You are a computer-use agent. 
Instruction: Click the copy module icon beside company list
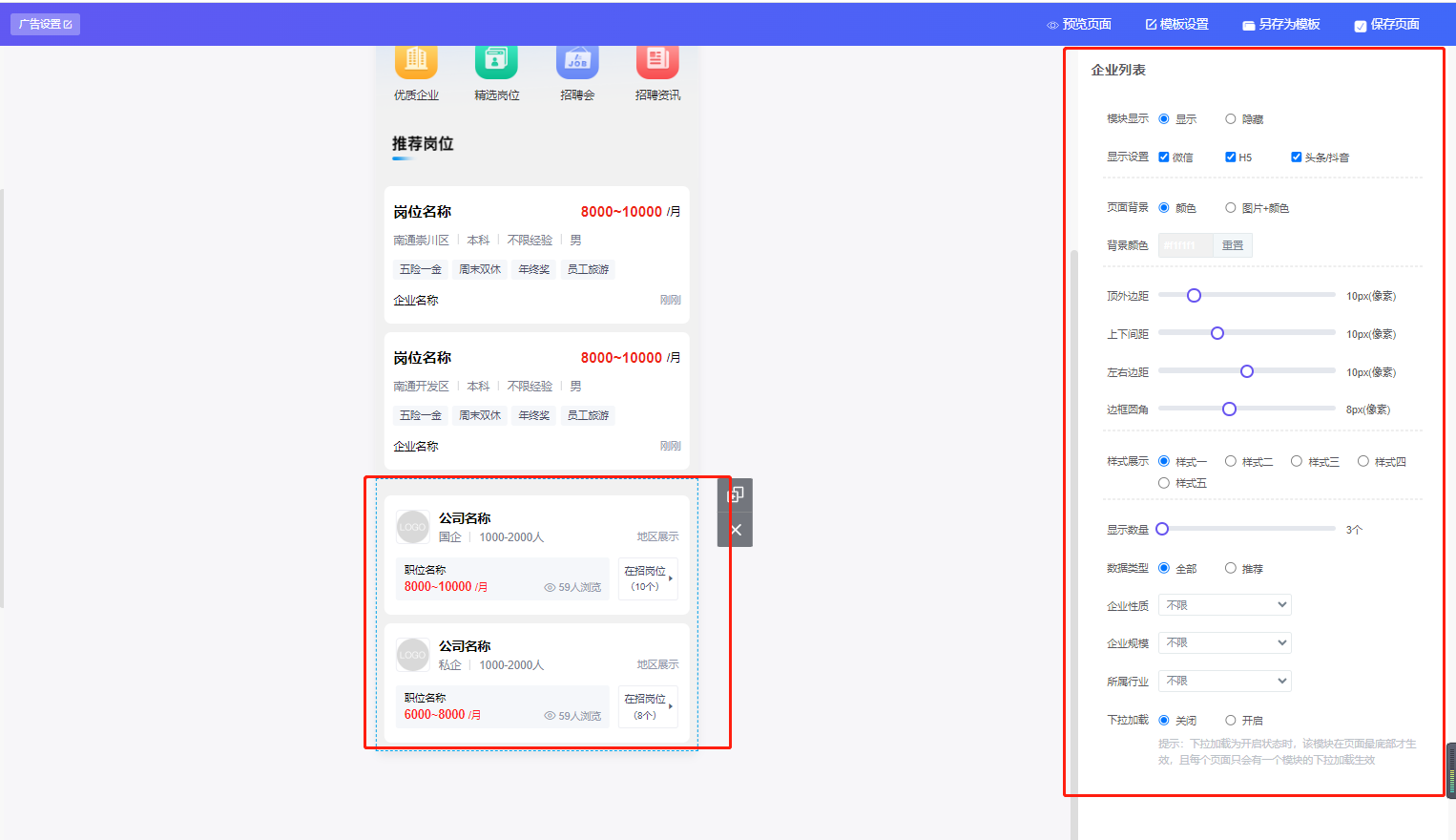coord(735,494)
